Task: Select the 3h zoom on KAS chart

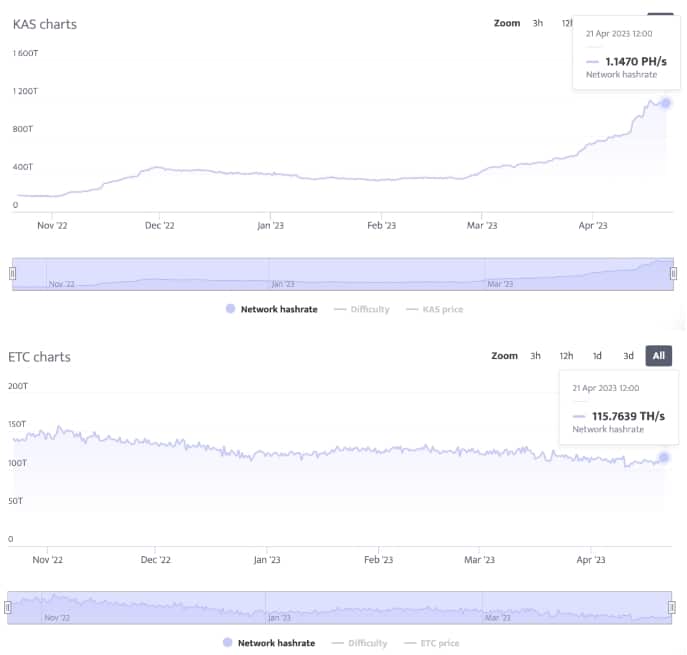Action: 538,23
